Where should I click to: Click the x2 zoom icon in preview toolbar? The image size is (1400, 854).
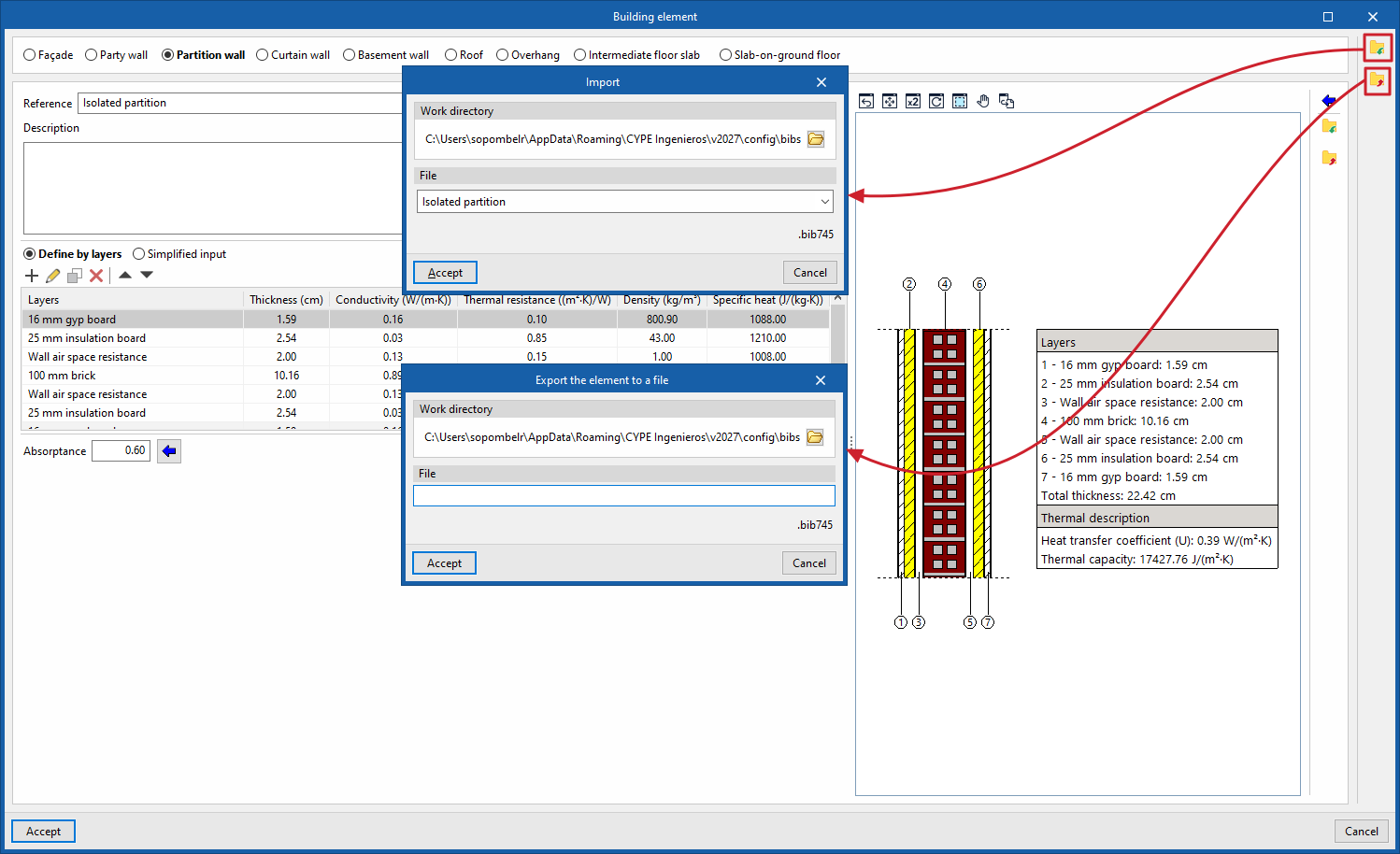pyautogui.click(x=913, y=101)
